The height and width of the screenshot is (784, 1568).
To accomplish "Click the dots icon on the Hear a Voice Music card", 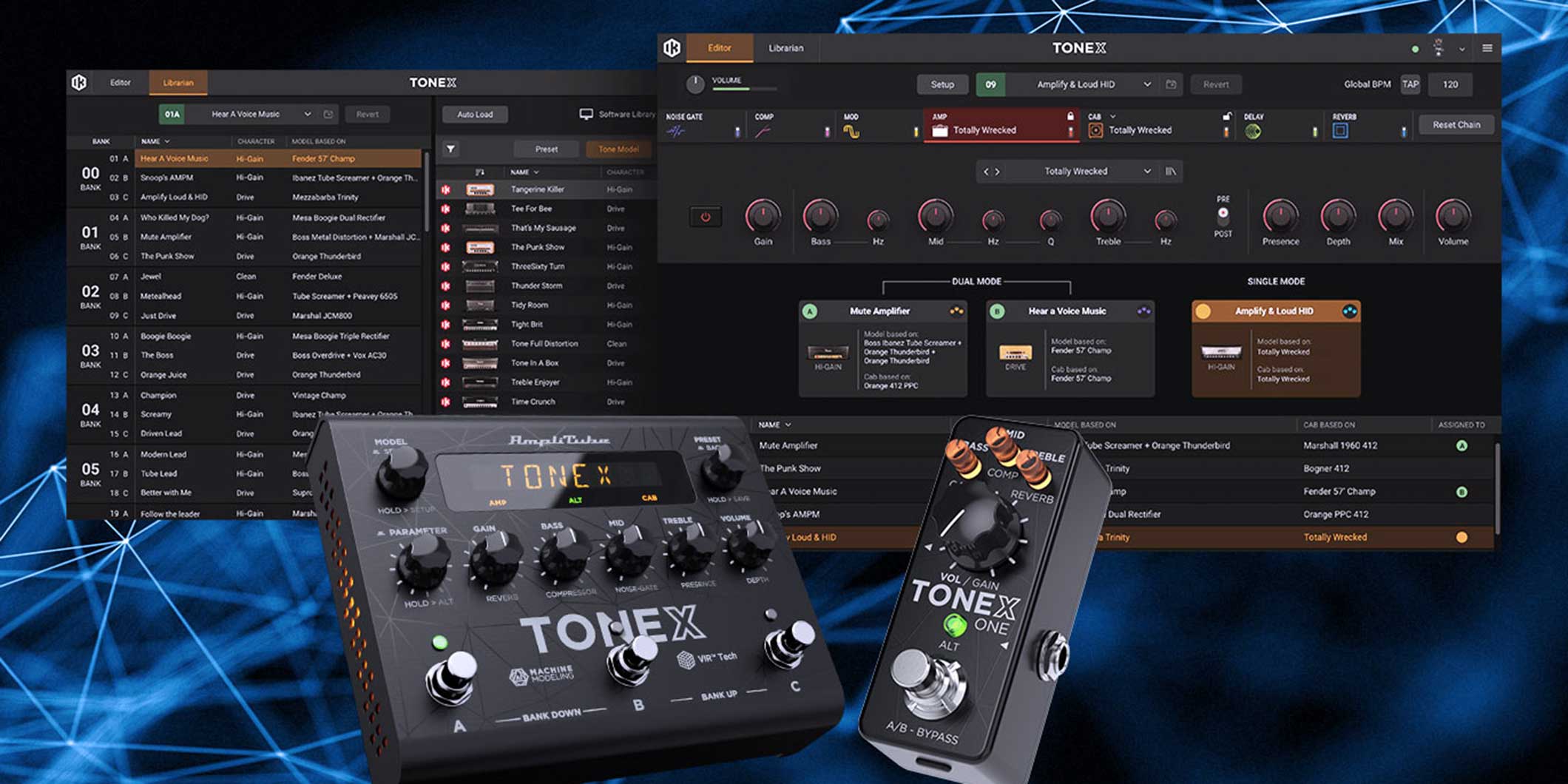I will click(x=1143, y=311).
